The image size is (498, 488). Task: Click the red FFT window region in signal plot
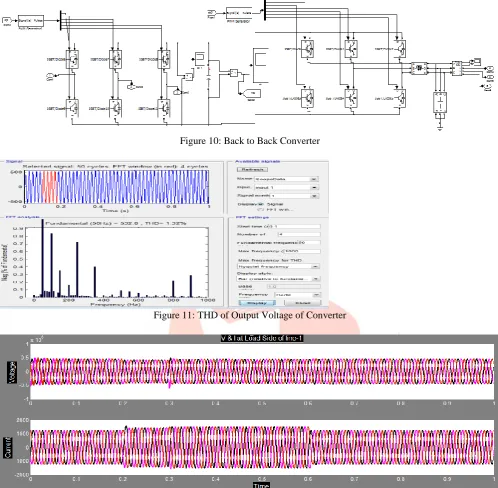pos(50,187)
